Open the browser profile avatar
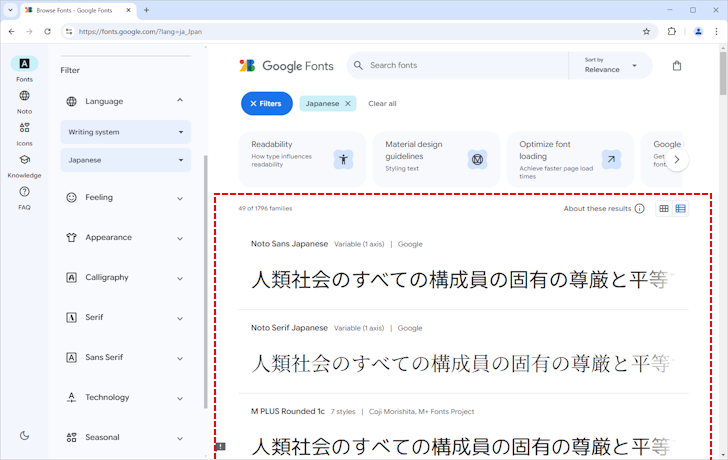Viewport: 728px width, 460px height. tap(698, 32)
